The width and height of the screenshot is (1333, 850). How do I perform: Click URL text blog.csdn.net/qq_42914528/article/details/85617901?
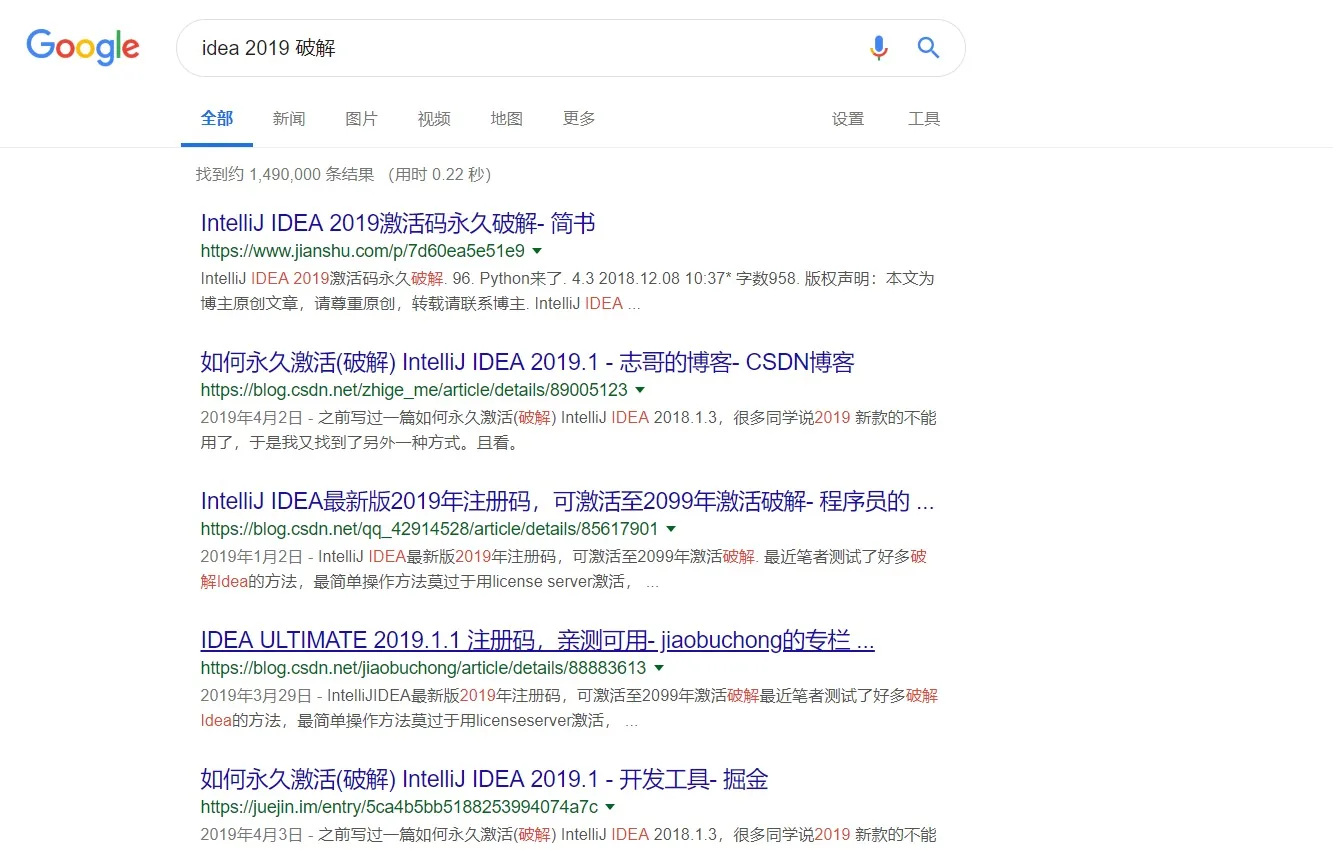click(x=430, y=529)
